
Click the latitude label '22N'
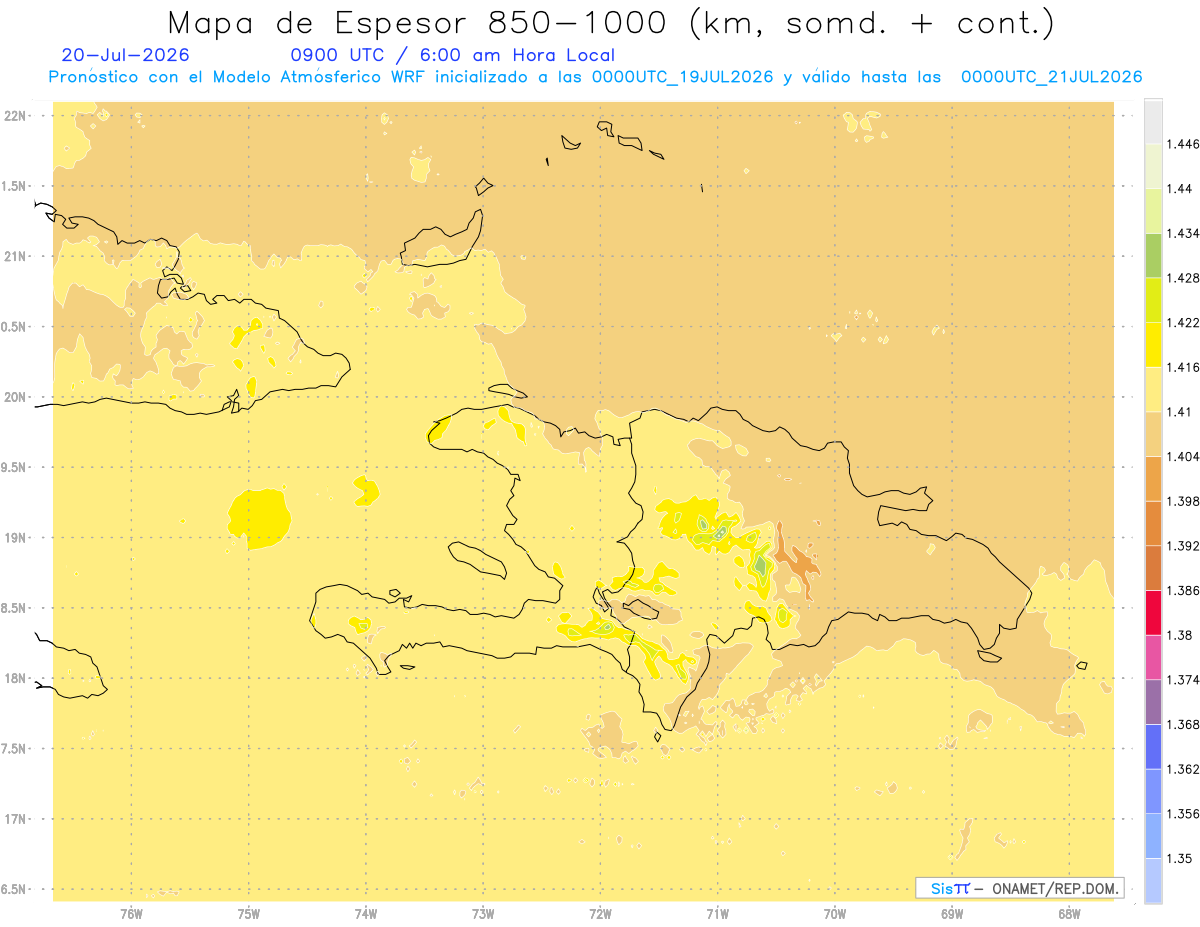click(x=16, y=115)
